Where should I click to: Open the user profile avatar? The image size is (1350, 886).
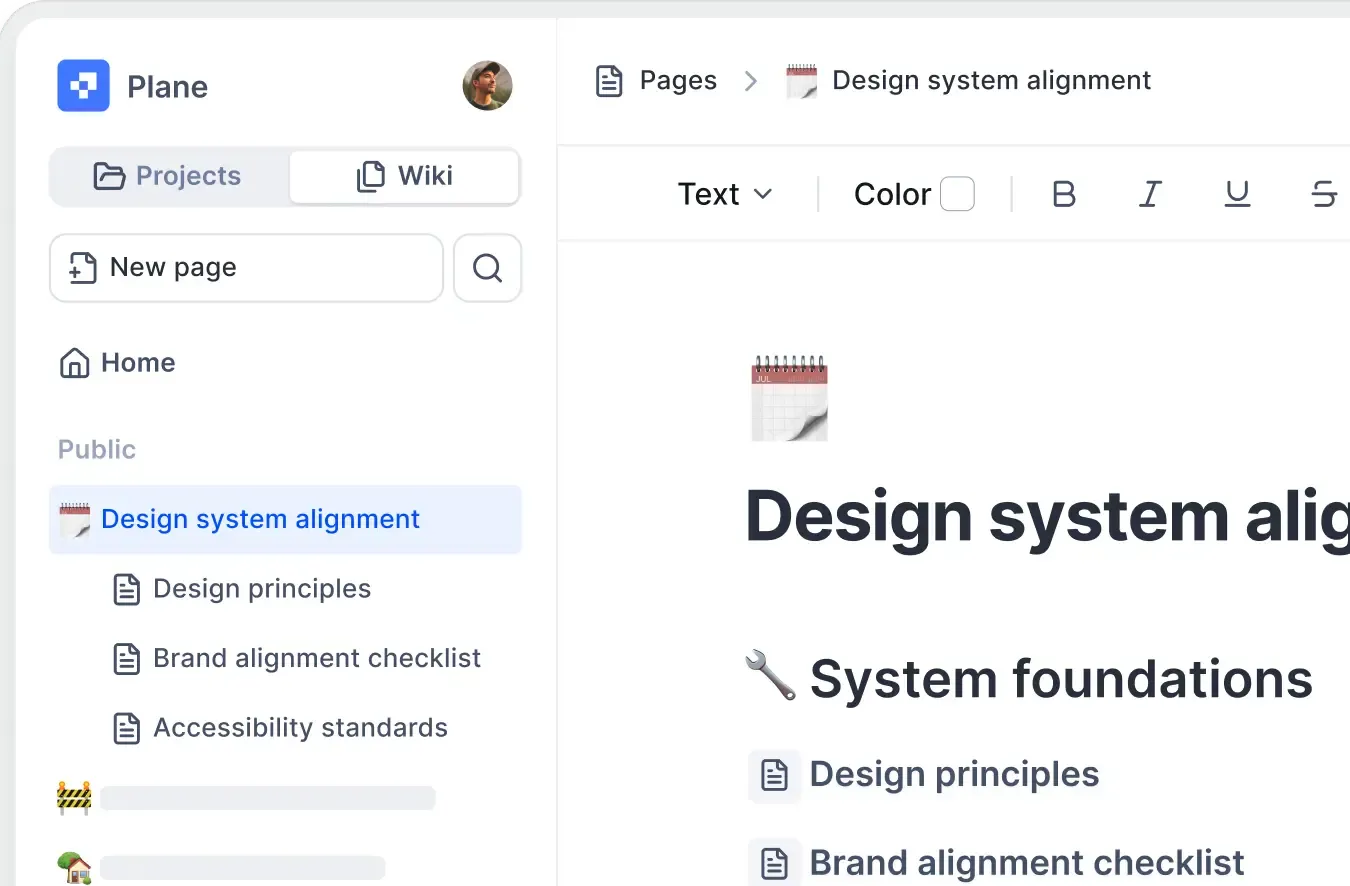coord(487,86)
